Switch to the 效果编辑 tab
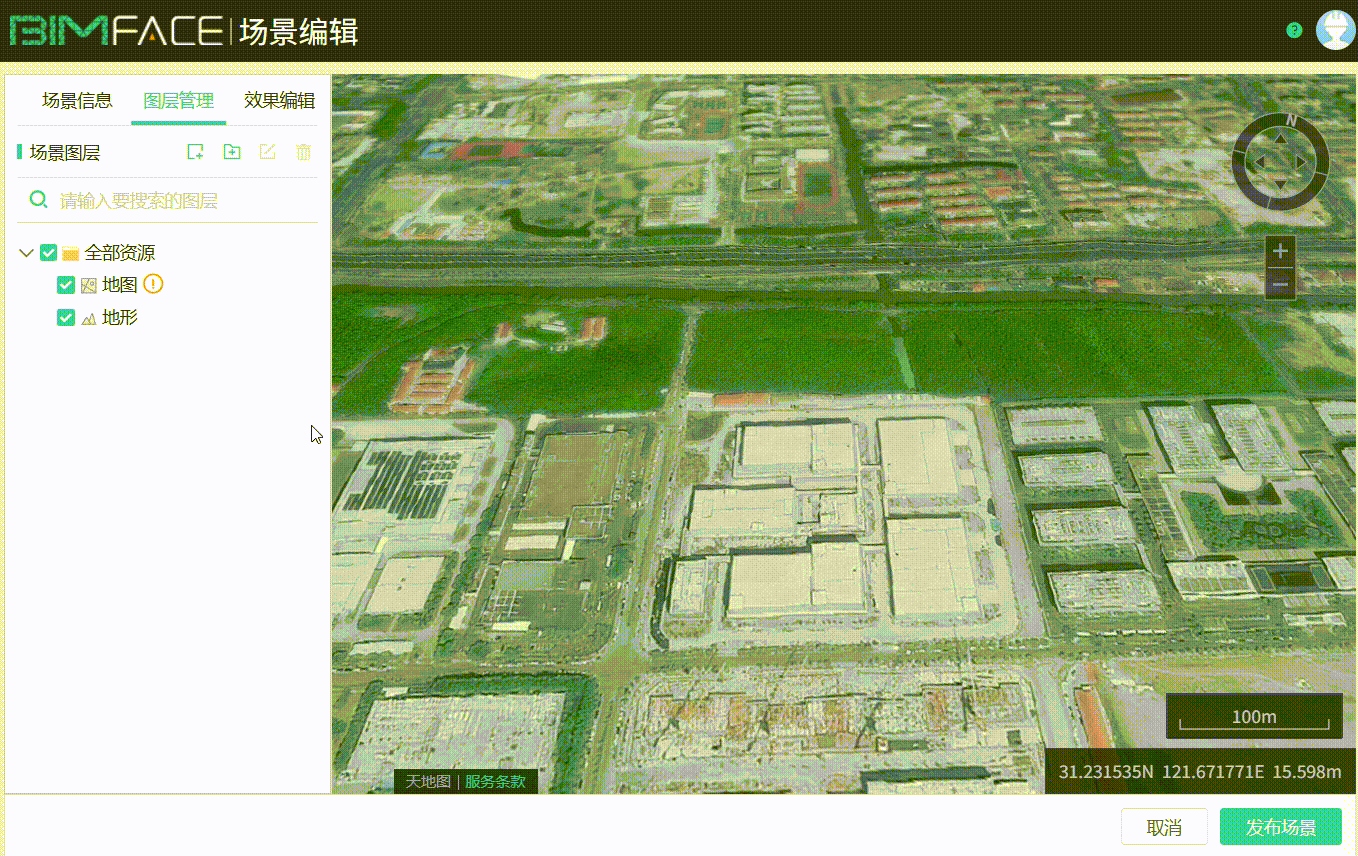 (x=279, y=101)
